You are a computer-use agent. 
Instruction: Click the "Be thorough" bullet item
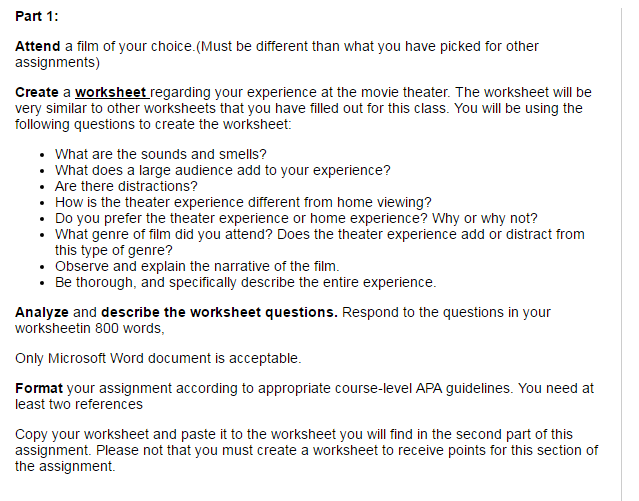tap(245, 282)
